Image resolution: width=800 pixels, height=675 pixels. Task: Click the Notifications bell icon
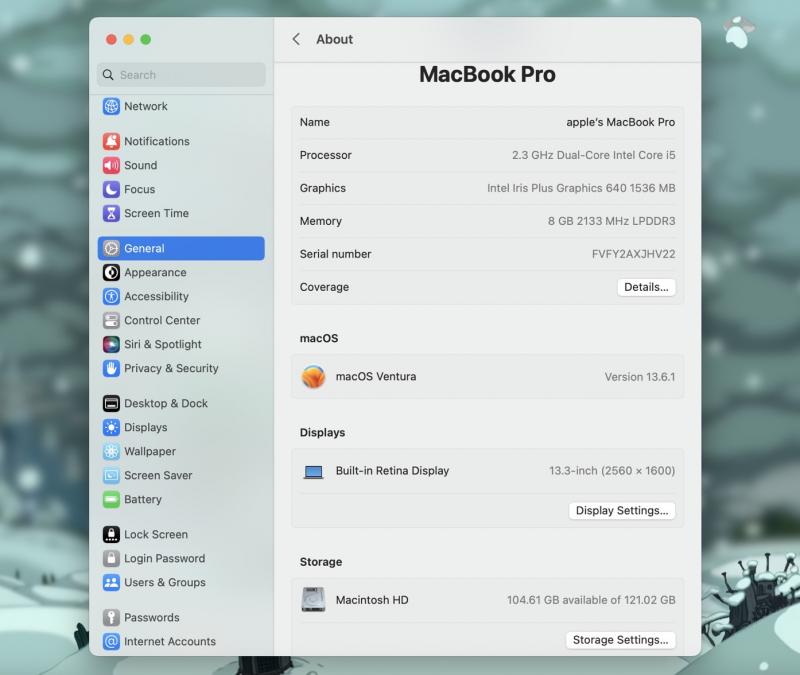[x=111, y=141]
